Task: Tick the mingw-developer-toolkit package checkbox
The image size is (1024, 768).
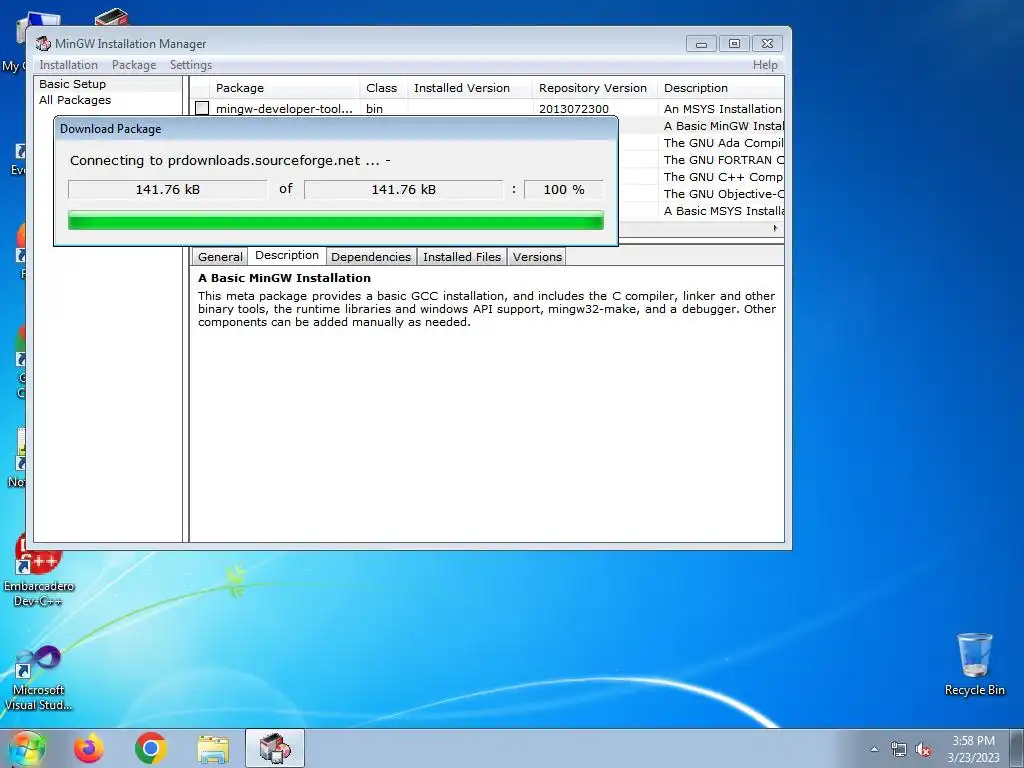Action: pyautogui.click(x=202, y=108)
